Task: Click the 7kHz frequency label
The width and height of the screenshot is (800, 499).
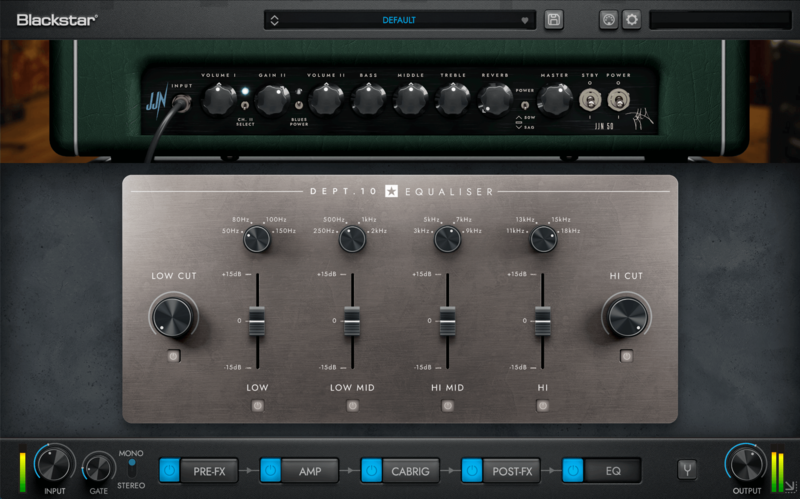Action: 464,219
